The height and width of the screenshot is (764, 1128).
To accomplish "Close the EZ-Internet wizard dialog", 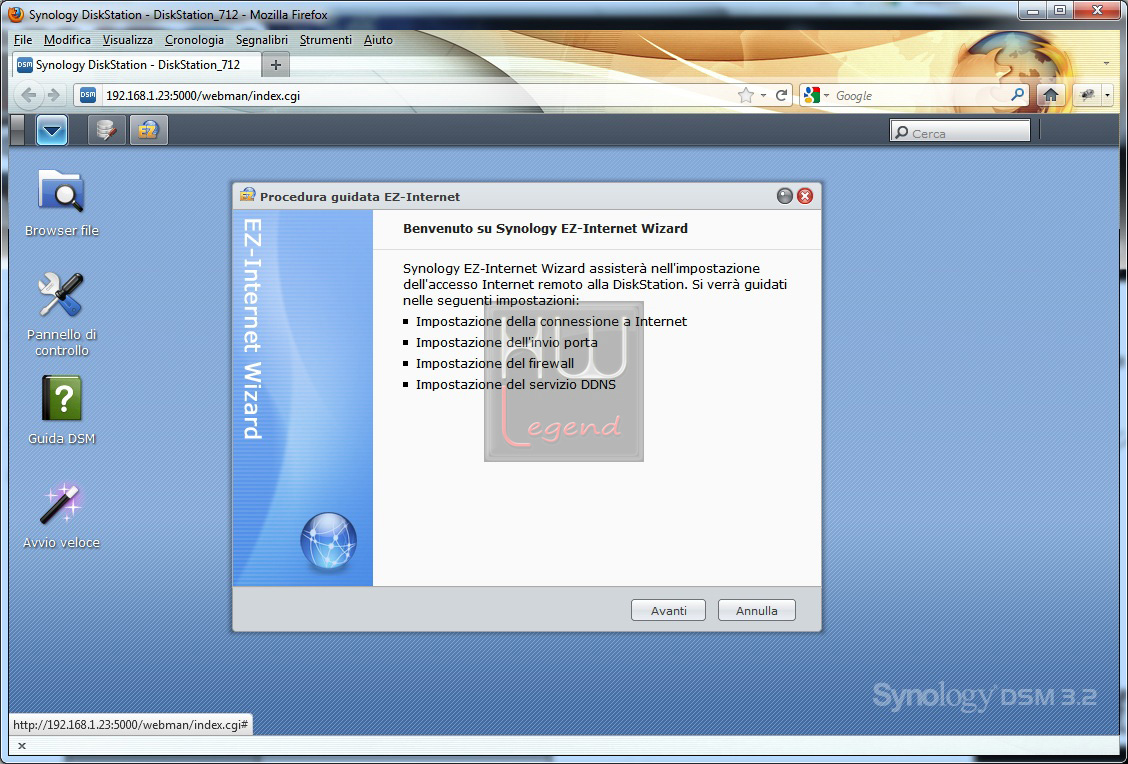I will (x=805, y=196).
